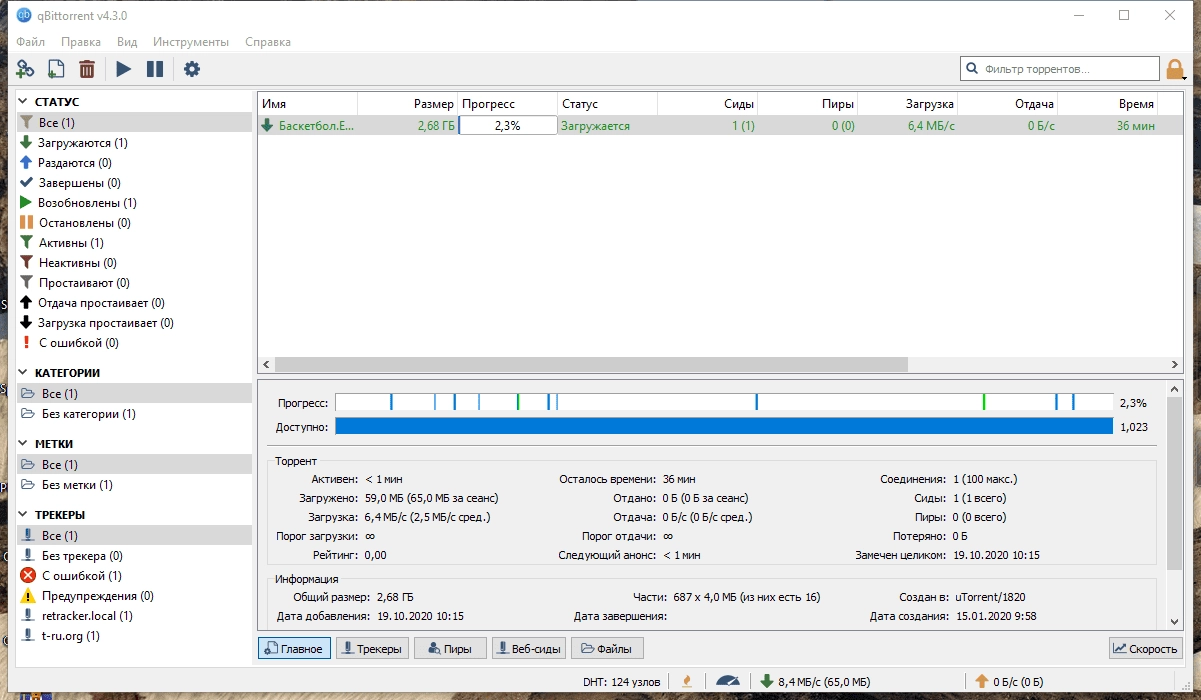The width and height of the screenshot is (1201, 700).
Task: Collapse the КАТЕГОРИИ section
Action: [x=24, y=373]
